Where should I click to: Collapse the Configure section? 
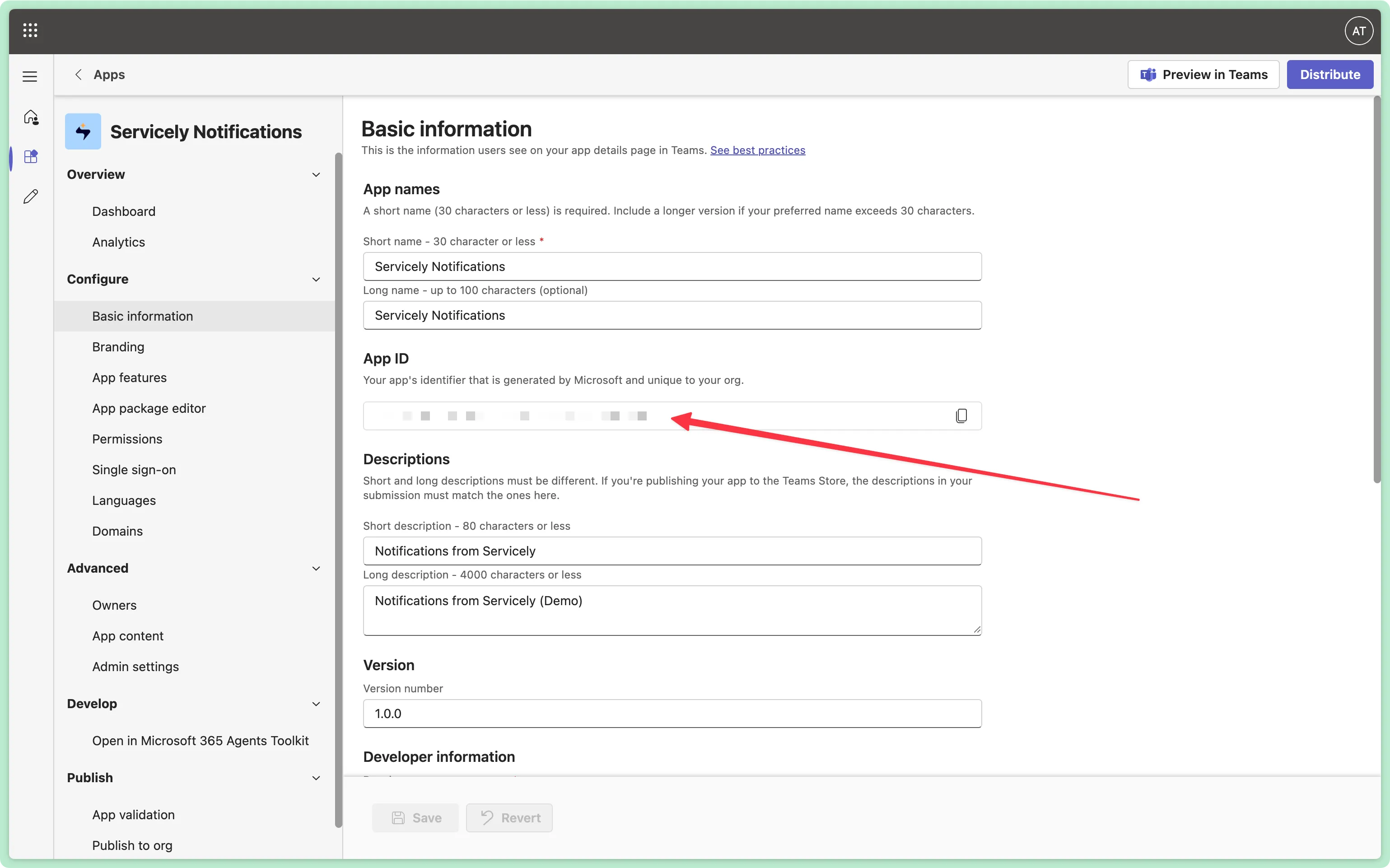point(316,280)
